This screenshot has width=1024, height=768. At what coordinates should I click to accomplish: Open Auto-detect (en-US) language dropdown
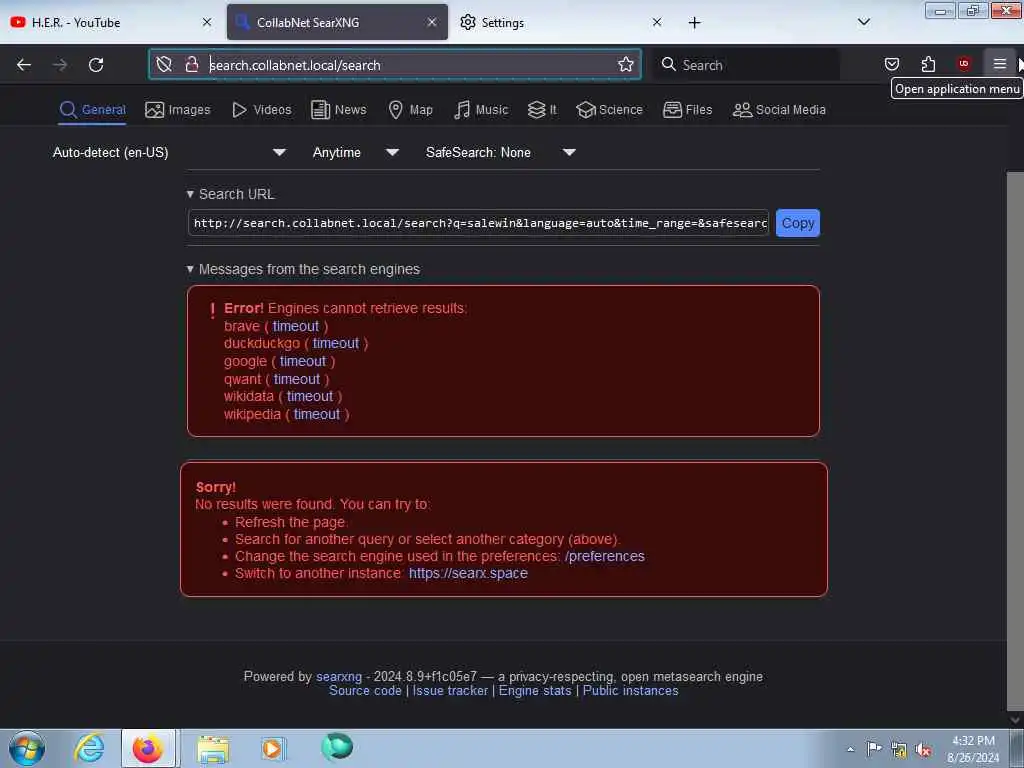click(169, 152)
